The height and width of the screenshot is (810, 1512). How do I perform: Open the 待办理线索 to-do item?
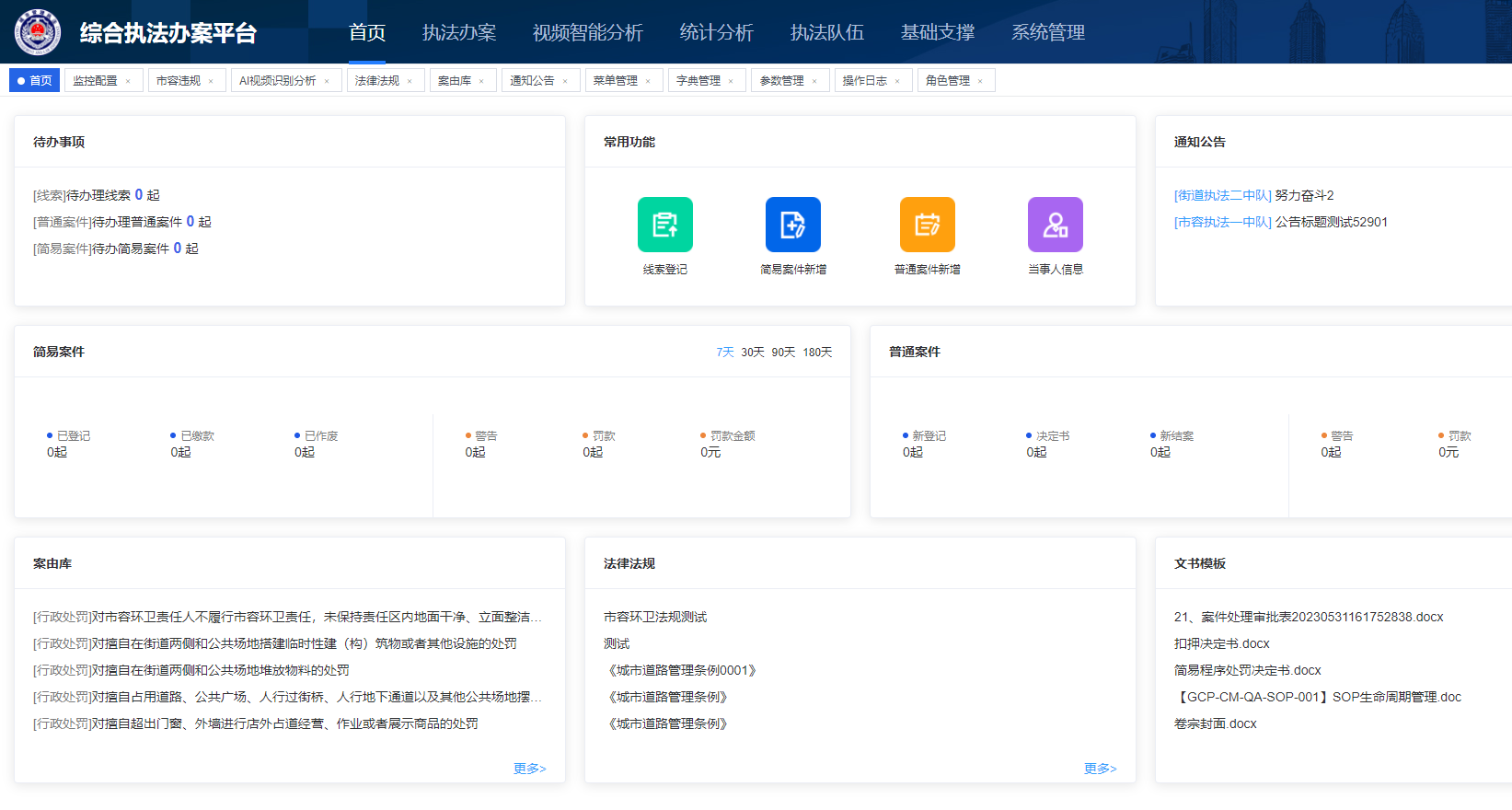97,195
